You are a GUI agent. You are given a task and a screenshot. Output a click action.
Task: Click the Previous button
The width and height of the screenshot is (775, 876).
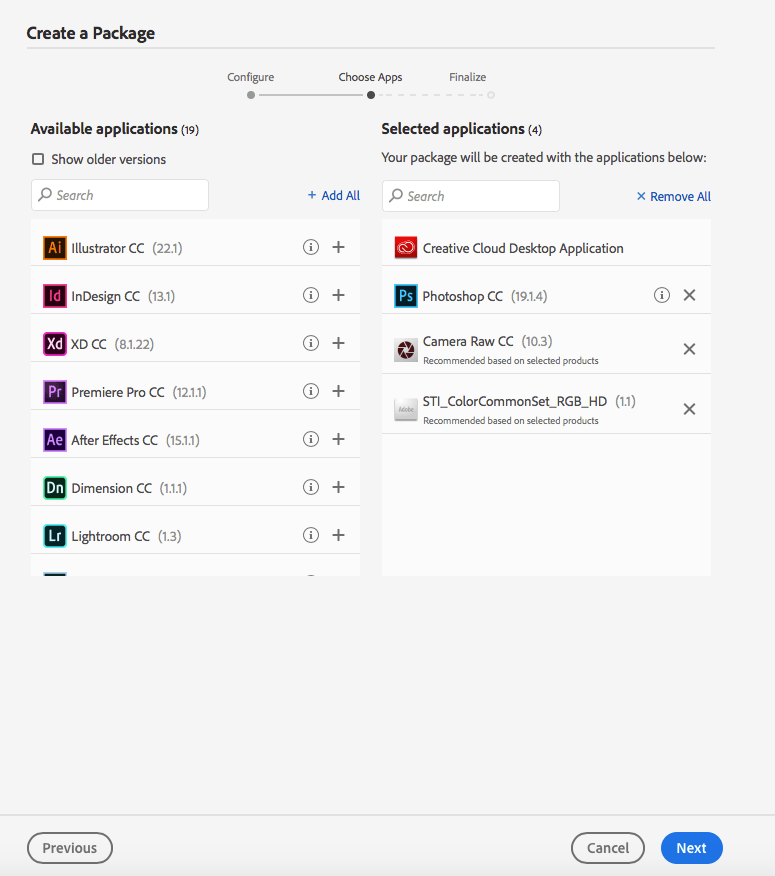click(70, 848)
